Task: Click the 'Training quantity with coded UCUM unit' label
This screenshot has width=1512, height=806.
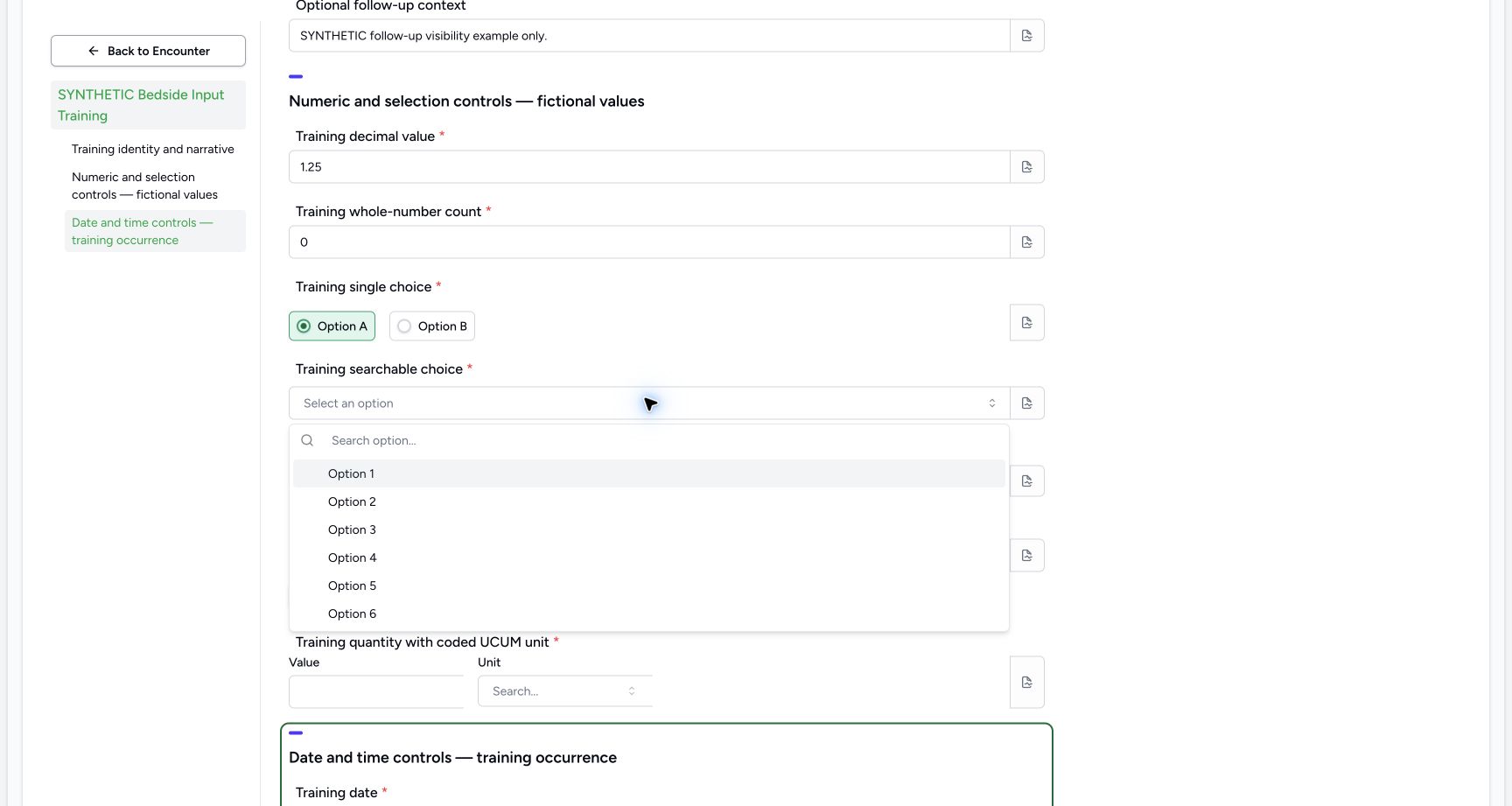Action: (422, 642)
